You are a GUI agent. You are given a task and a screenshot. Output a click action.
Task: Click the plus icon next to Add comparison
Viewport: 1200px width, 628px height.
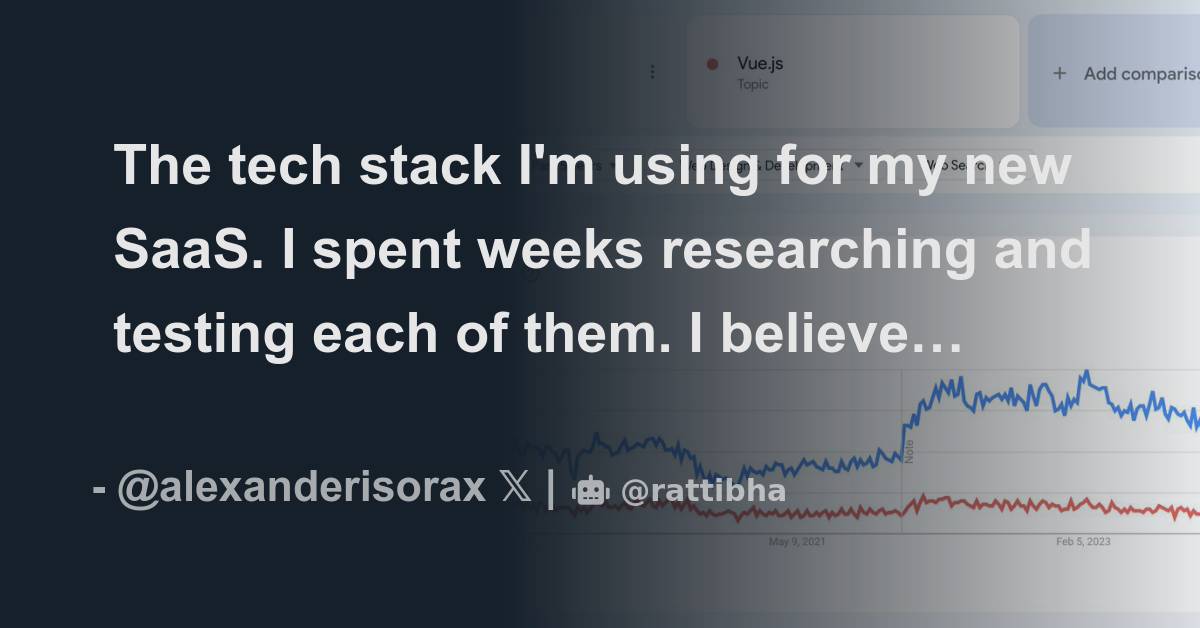(1058, 73)
